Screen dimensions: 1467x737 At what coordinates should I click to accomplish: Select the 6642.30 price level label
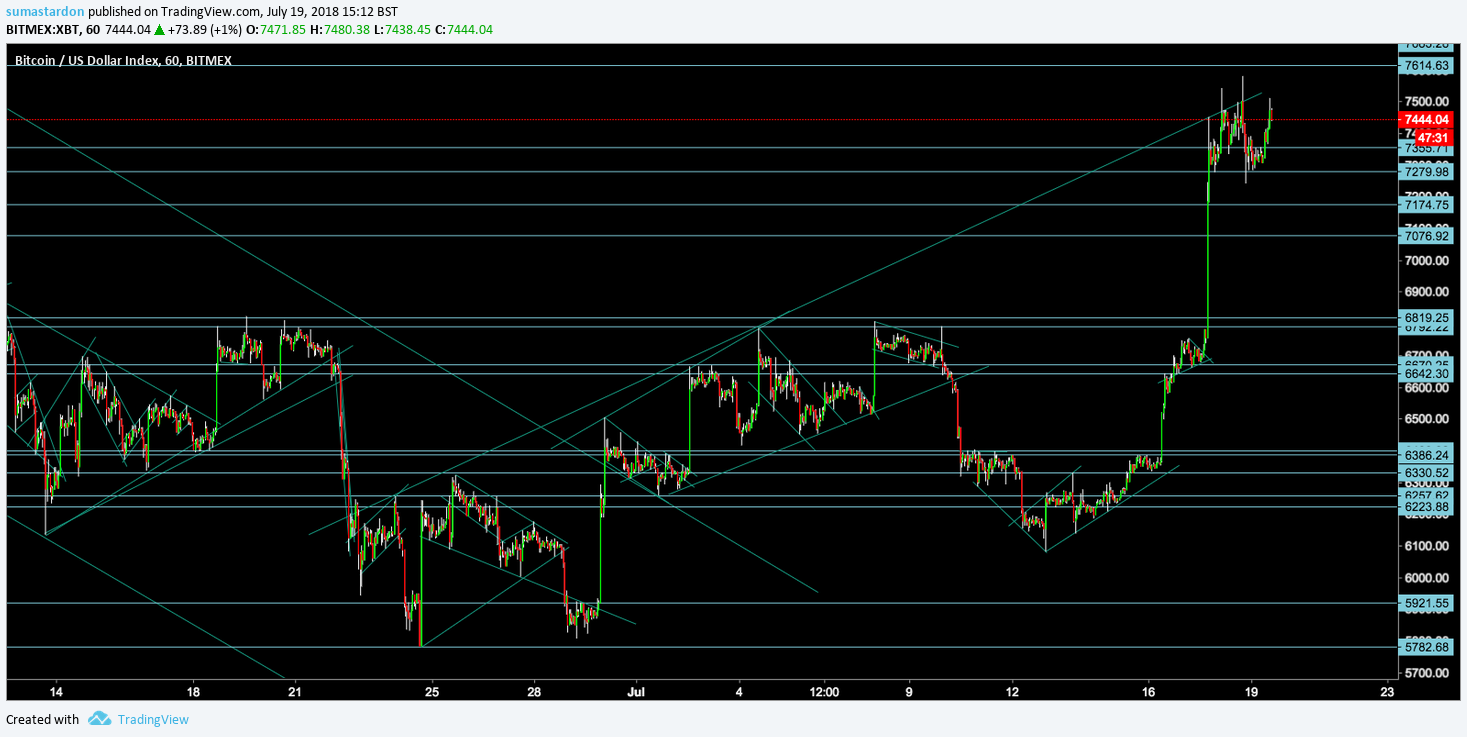(x=1426, y=374)
